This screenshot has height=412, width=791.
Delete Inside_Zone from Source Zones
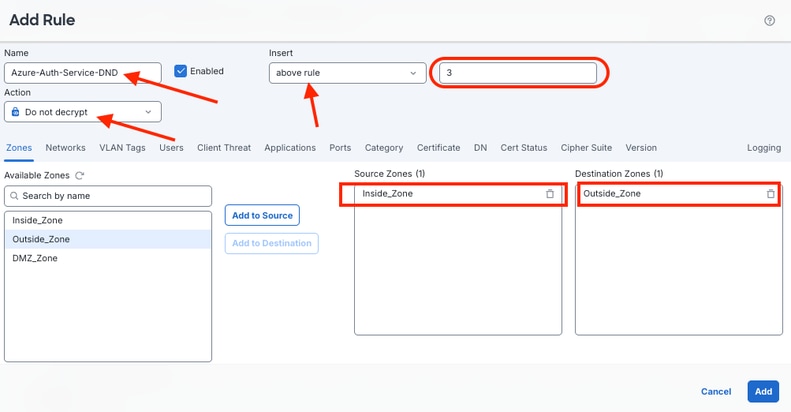[x=550, y=194]
